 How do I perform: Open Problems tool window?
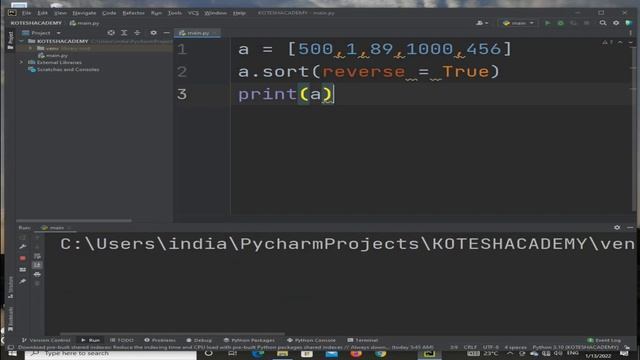(x=160, y=340)
